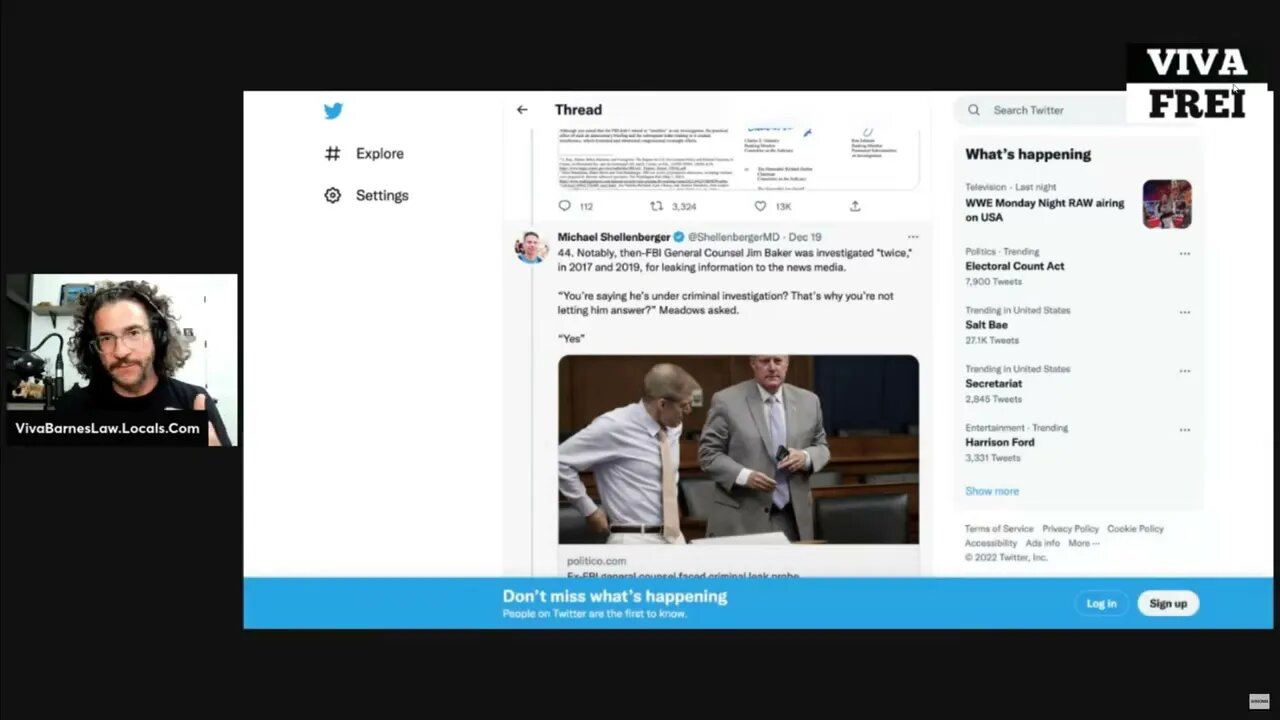Retweet the tweet with 3,324 retweets
The height and width of the screenshot is (720, 1280).
(657, 206)
